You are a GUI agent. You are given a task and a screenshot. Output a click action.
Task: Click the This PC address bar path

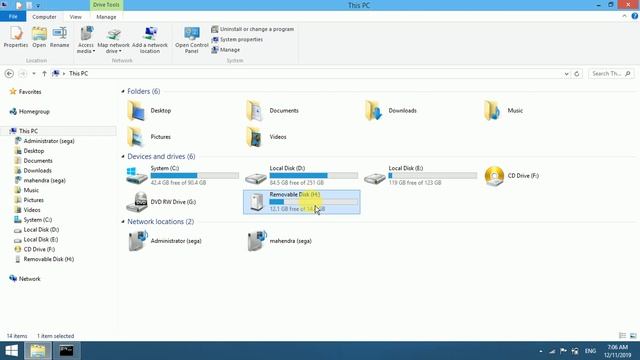(78, 73)
